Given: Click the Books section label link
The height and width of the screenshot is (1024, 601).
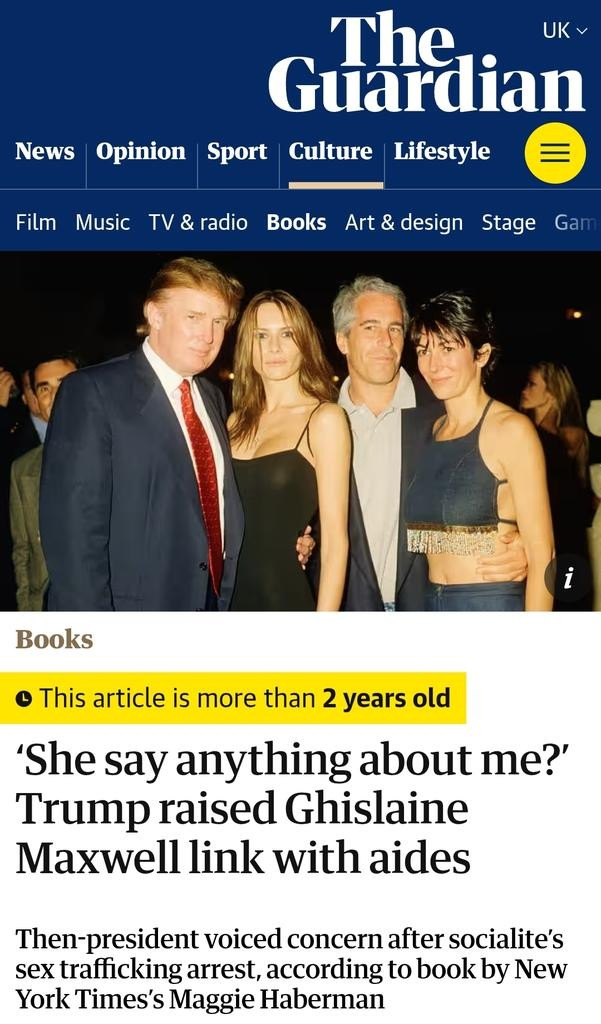Looking at the screenshot, I should coord(54,639).
